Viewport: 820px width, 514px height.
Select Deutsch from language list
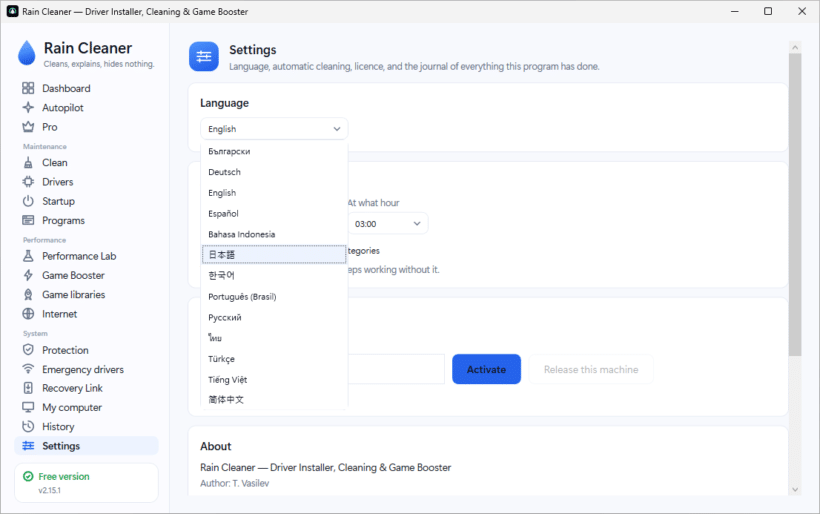tap(274, 172)
